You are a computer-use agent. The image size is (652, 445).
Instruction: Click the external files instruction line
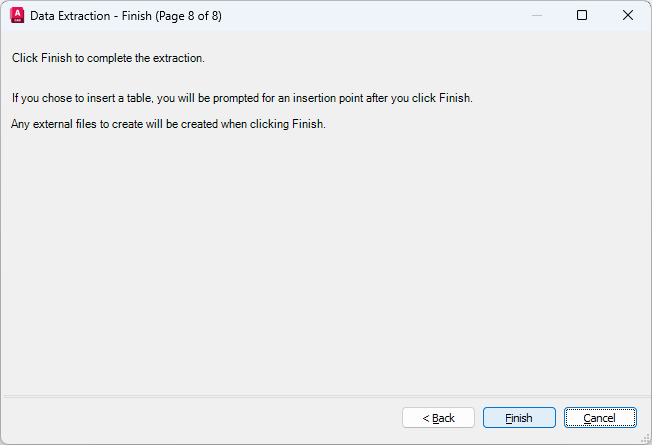(169, 125)
